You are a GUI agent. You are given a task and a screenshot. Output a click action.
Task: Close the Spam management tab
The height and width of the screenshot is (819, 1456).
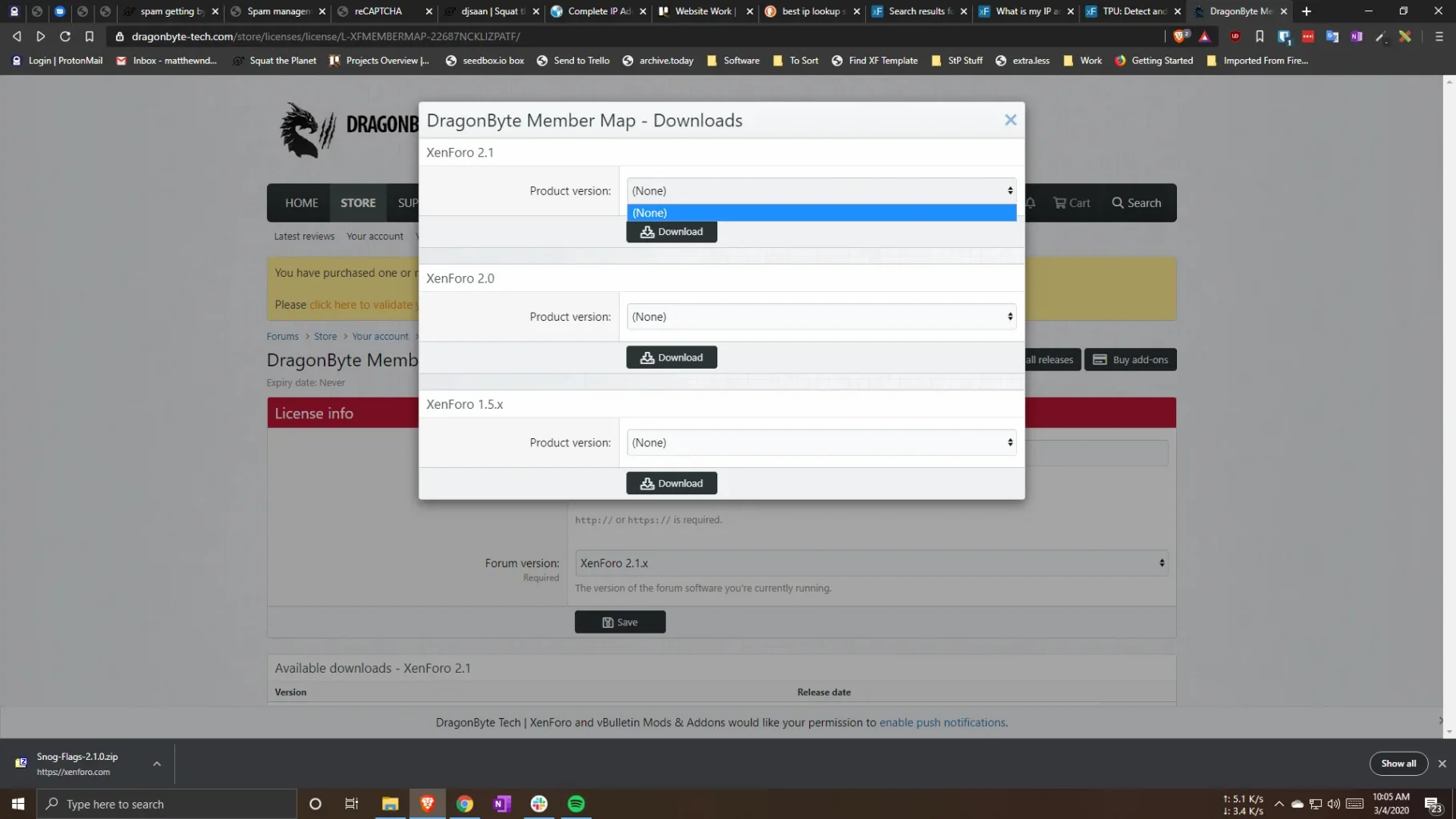[322, 11]
